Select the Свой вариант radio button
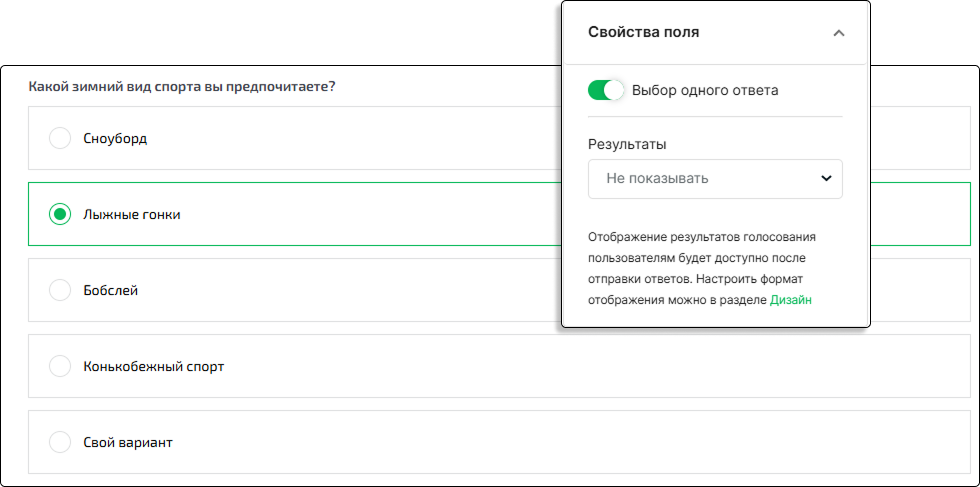The image size is (980, 487). (x=60, y=443)
